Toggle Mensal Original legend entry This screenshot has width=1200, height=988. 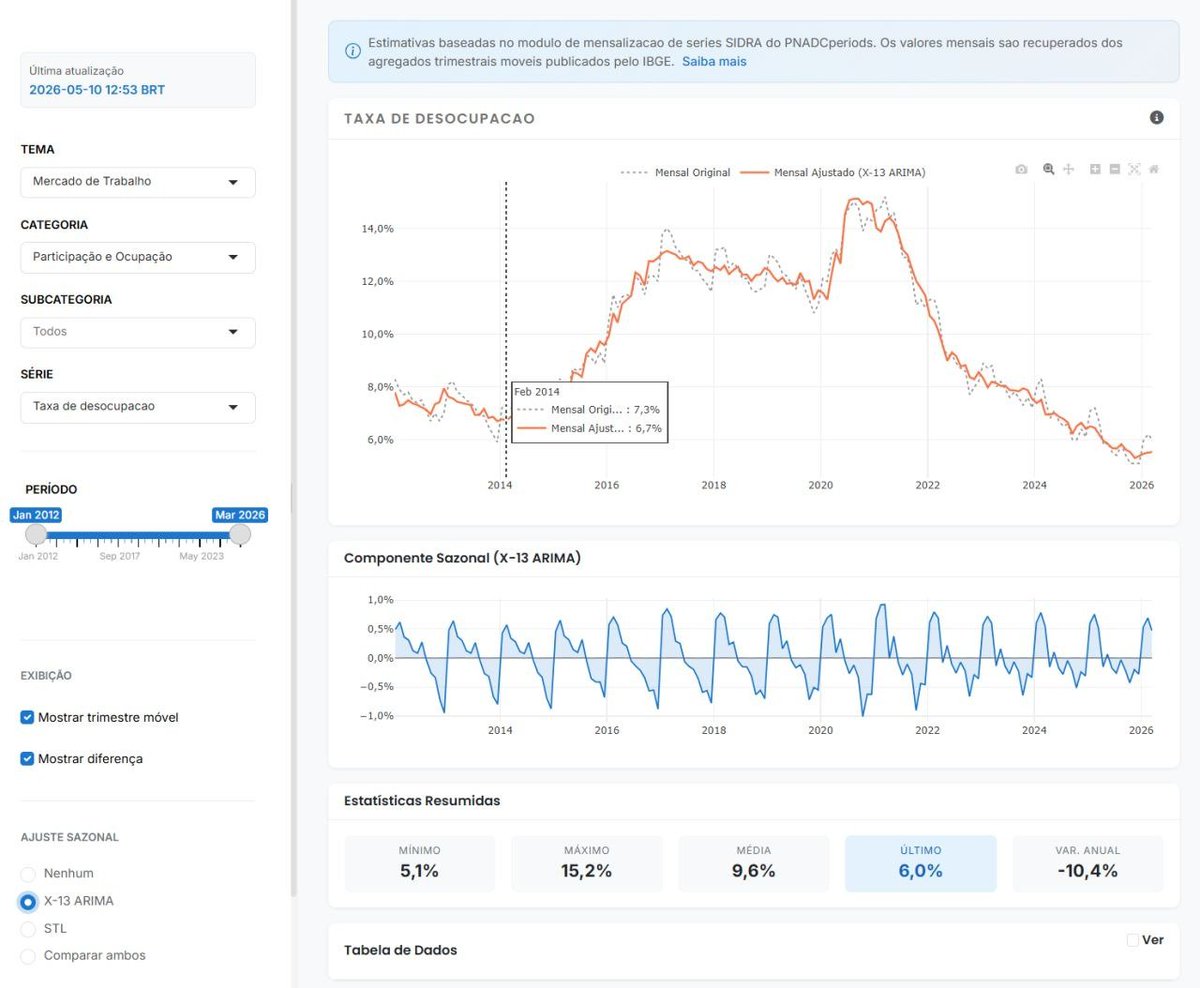click(676, 172)
